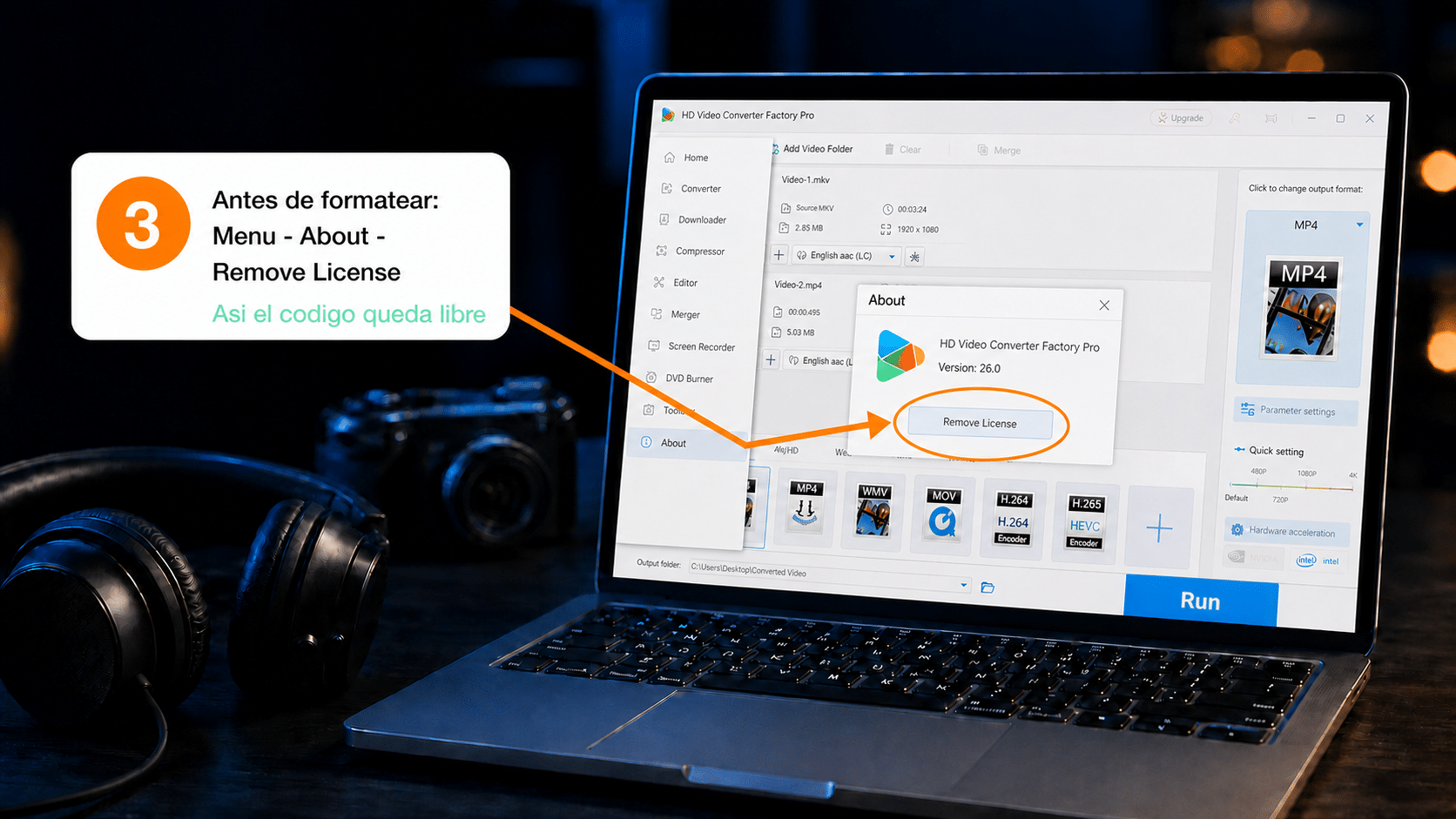Click the blue Run button
The image size is (1456, 819).
1200,601
